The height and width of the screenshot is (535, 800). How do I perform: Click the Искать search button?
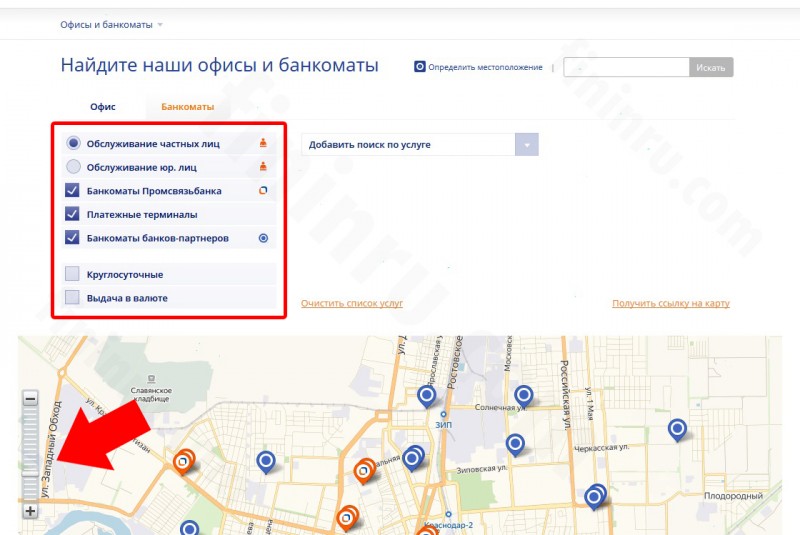(x=711, y=67)
